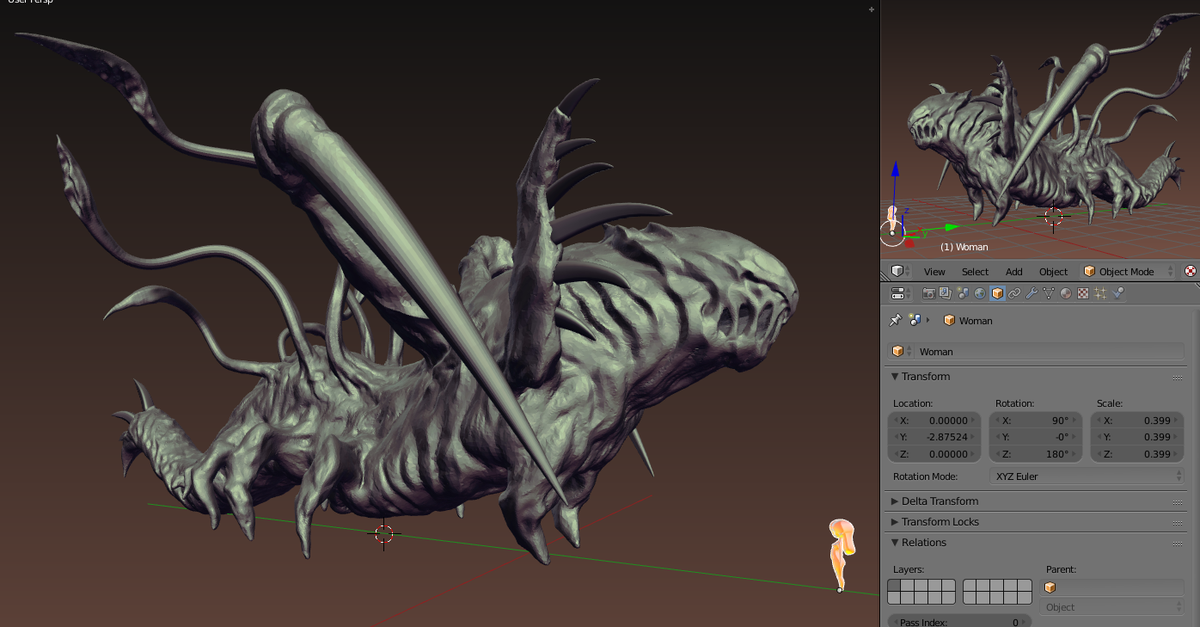Toggle layer button in second layer group
The image size is (1200, 627).
[970, 585]
